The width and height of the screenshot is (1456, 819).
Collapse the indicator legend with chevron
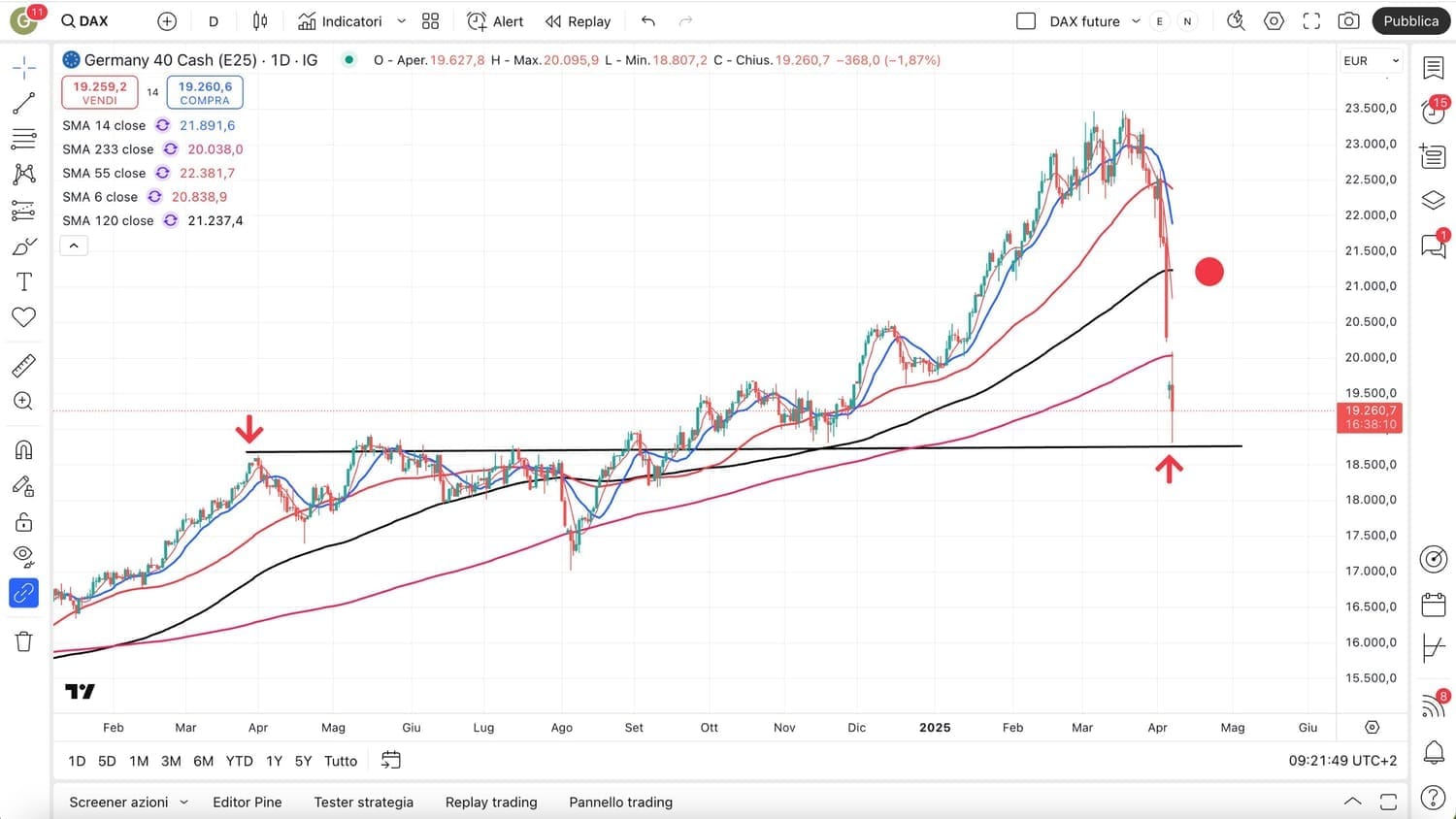click(74, 246)
